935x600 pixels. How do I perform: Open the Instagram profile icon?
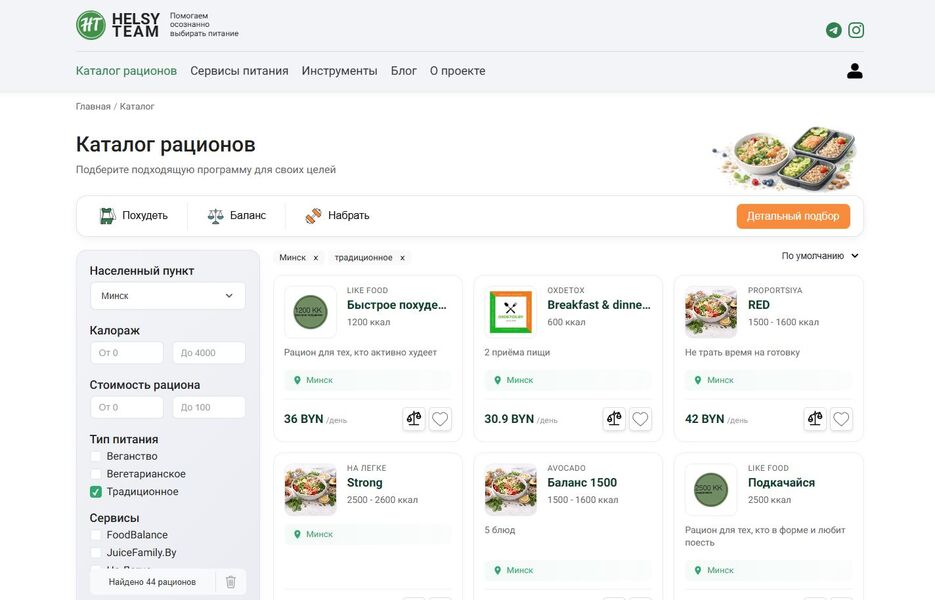(x=856, y=30)
